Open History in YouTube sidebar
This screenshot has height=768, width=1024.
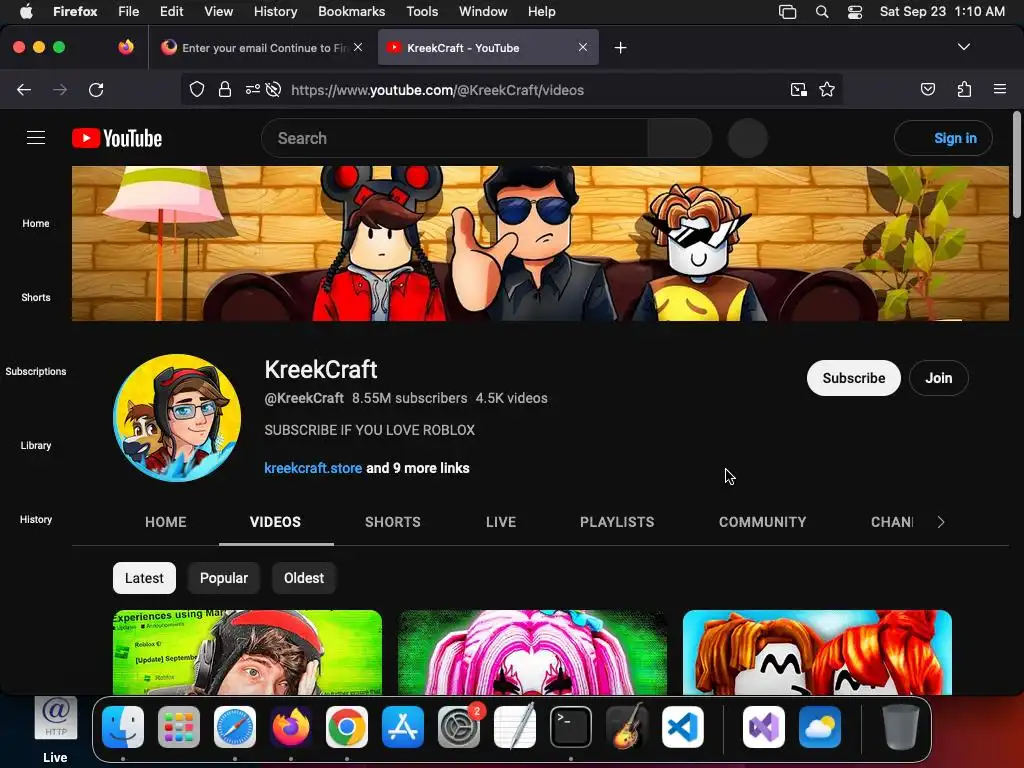(36, 519)
